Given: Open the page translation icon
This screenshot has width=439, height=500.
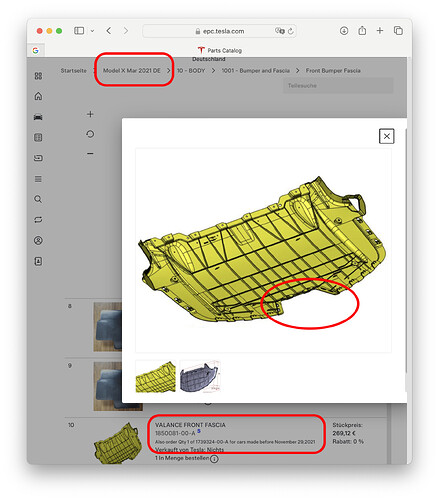Looking at the screenshot, I should point(279,31).
